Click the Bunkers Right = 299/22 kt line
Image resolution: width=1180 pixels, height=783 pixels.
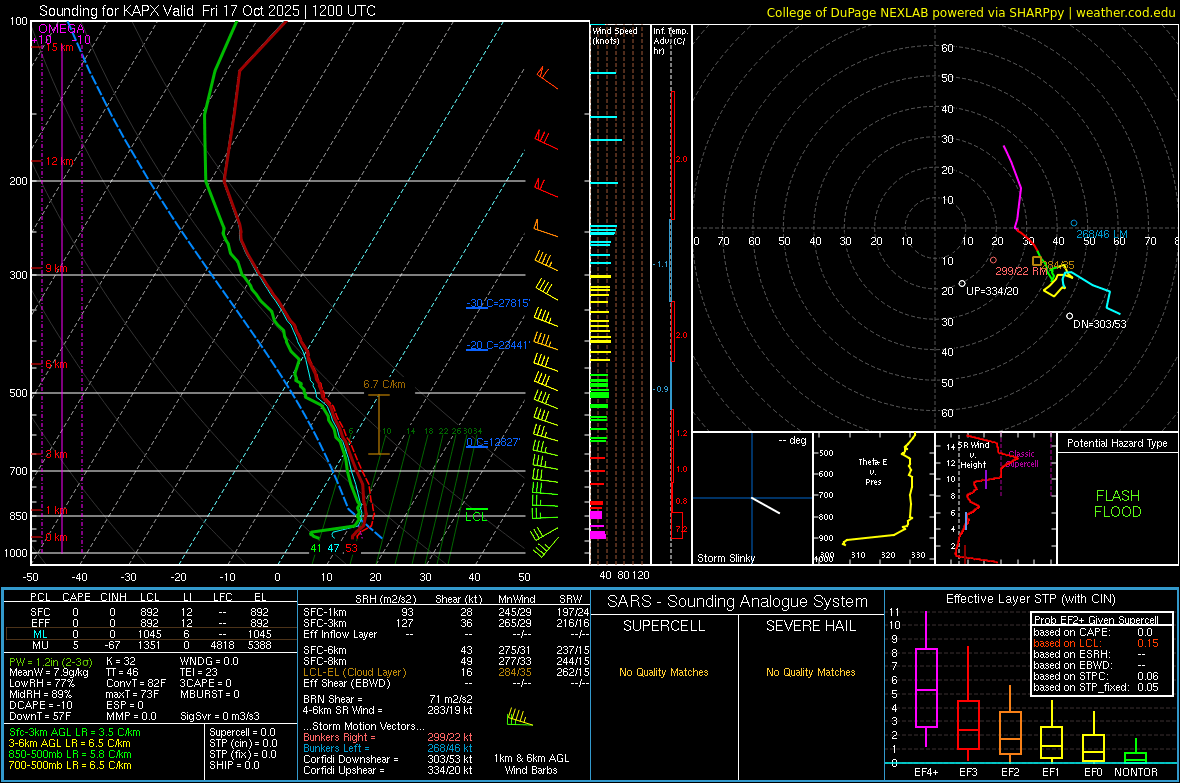pyautogui.click(x=388, y=737)
